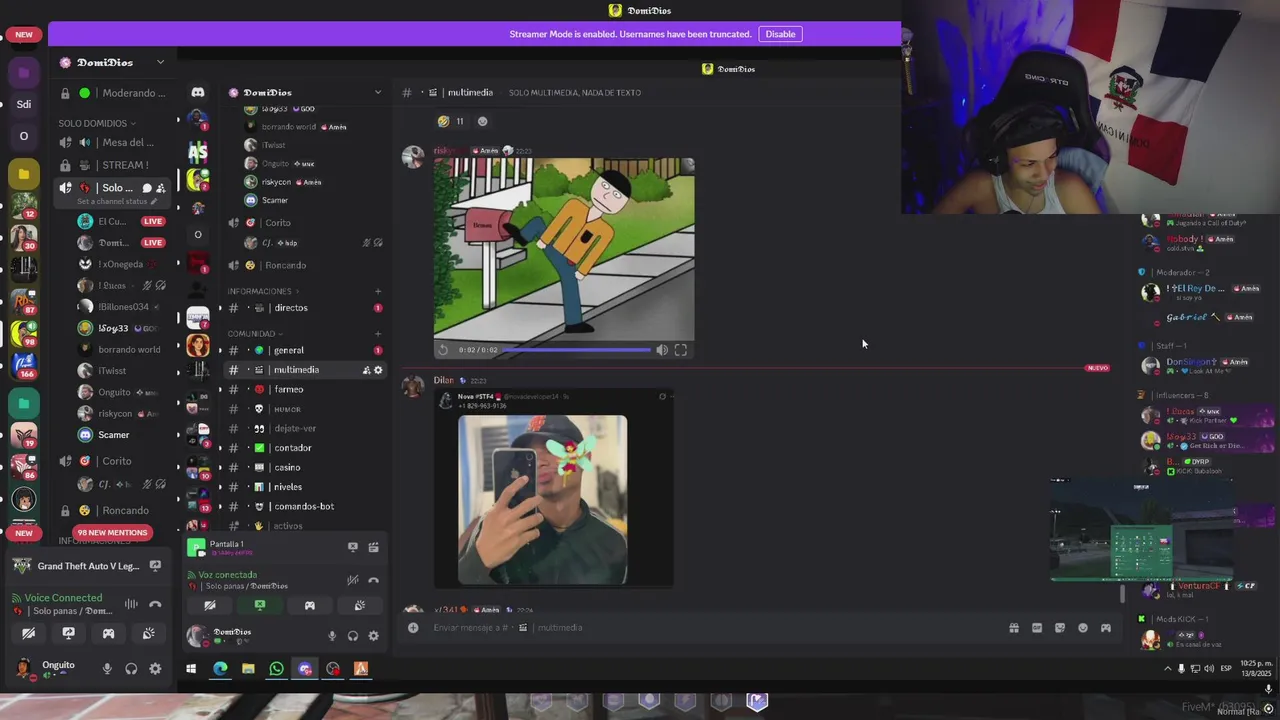Screen dimensions: 1280x720
Task: Open the farmeo channel
Action: coord(305,389)
